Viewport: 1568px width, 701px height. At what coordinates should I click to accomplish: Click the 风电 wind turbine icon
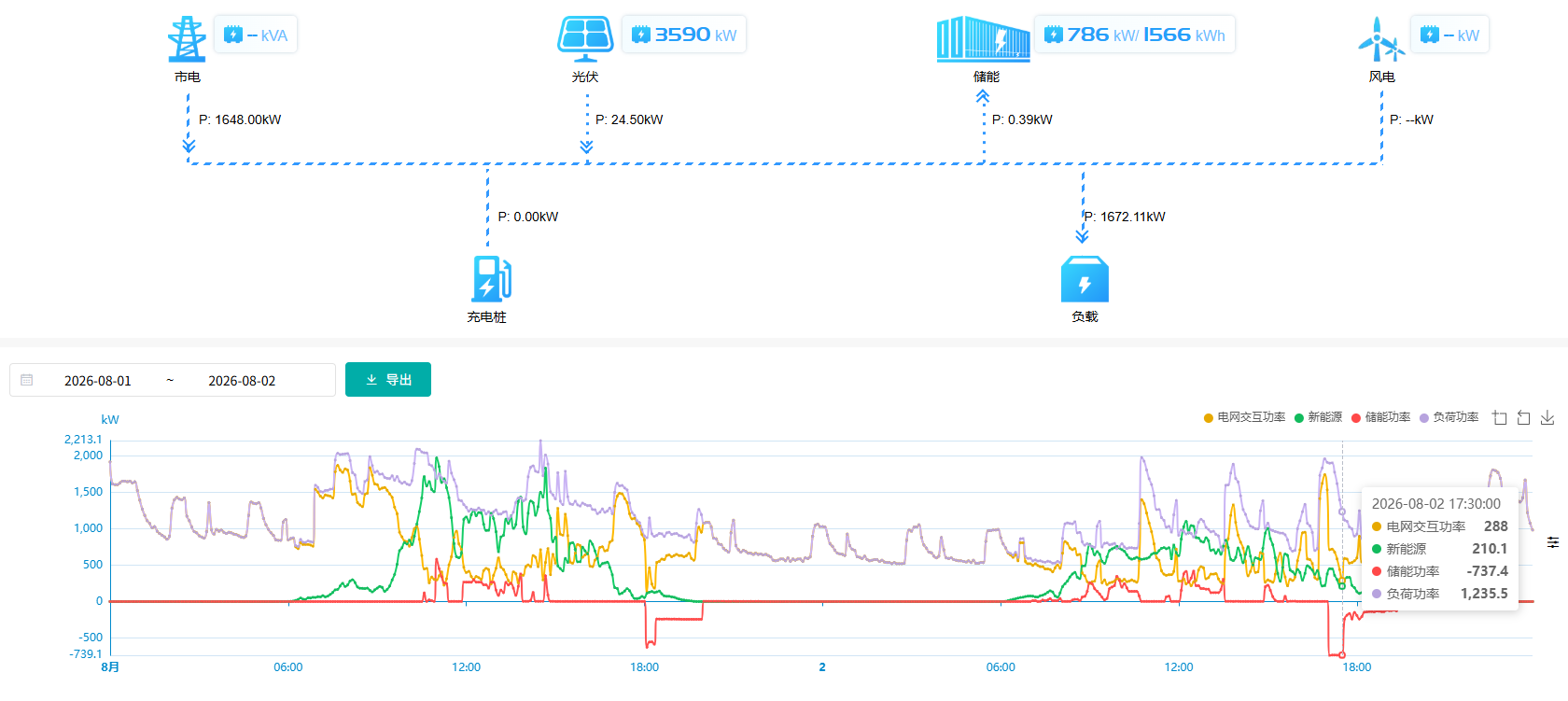[1380, 39]
